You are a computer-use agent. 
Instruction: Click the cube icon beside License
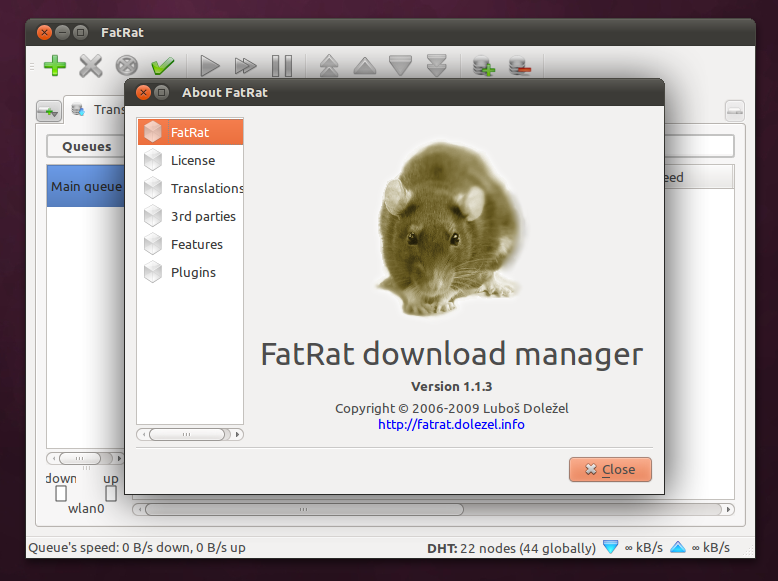[153, 160]
